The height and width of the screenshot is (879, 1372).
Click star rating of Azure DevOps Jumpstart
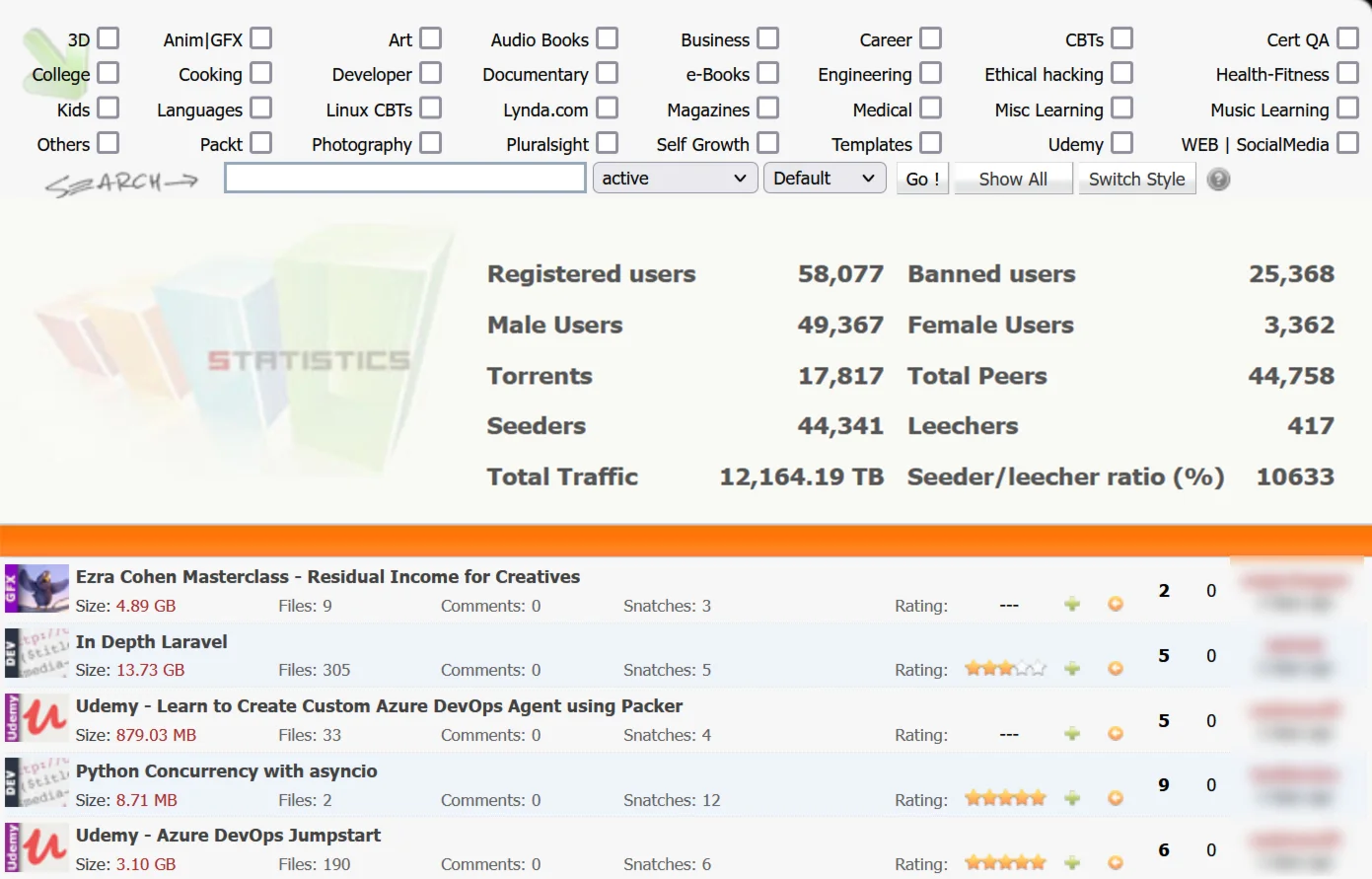click(x=1005, y=863)
